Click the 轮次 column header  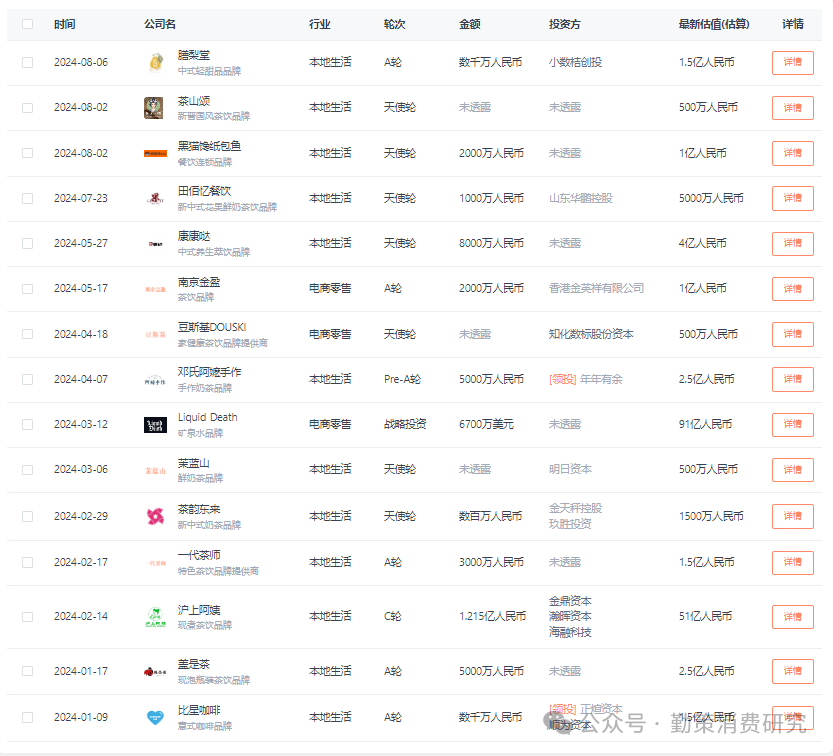(395, 24)
